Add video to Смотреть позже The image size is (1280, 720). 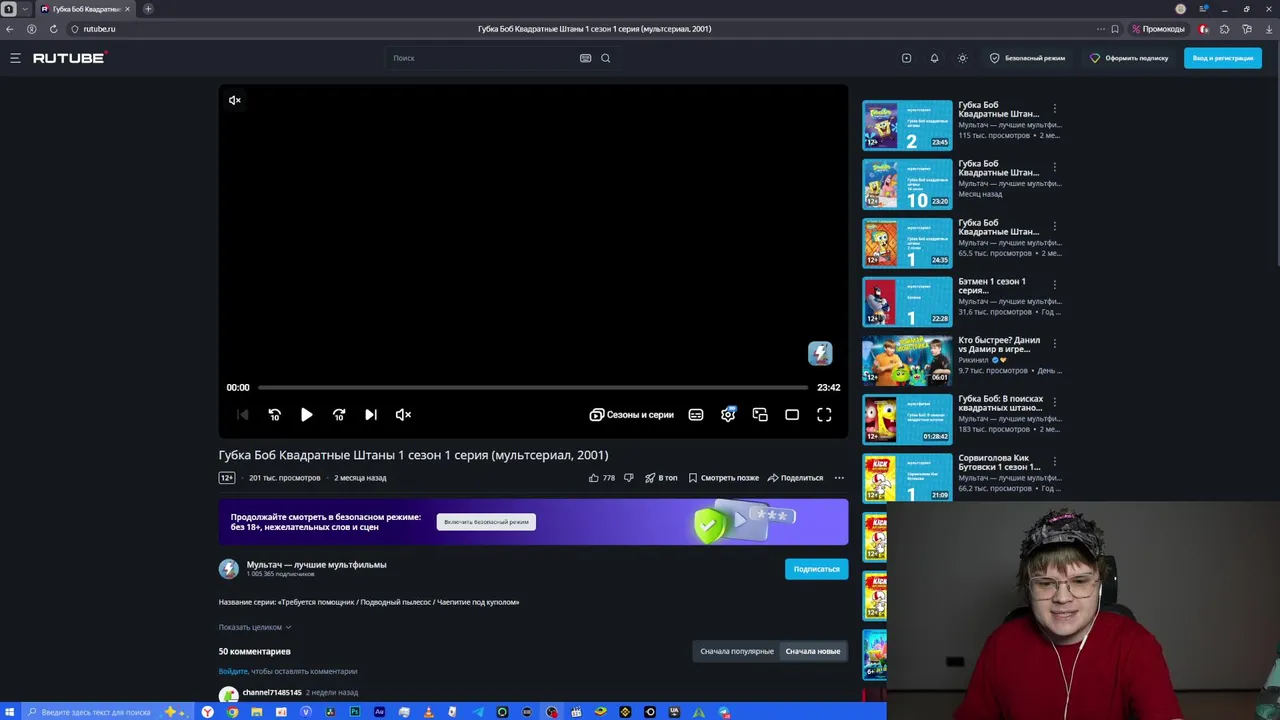723,478
